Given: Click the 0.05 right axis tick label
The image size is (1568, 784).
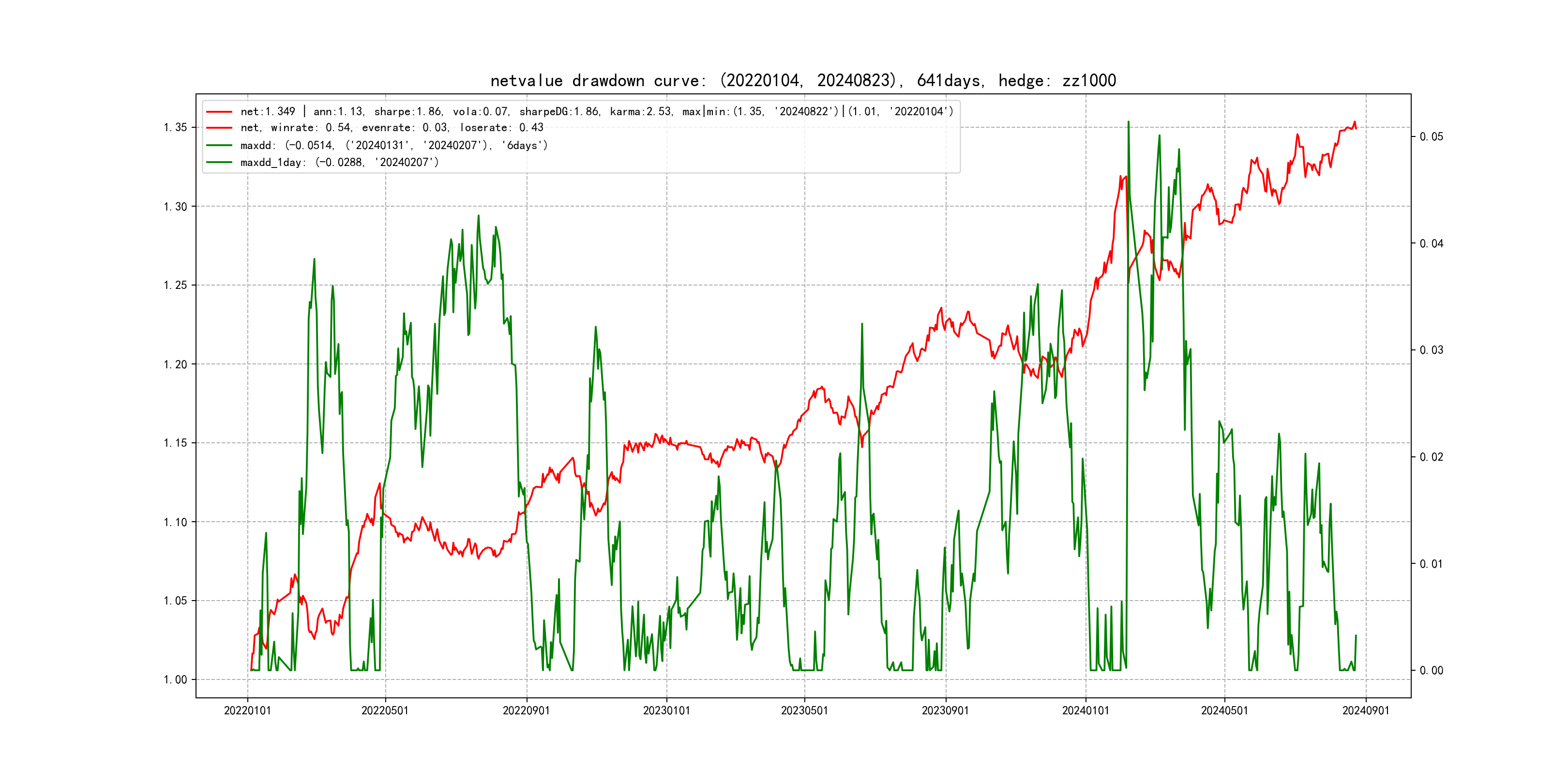Looking at the screenshot, I should [1431, 136].
